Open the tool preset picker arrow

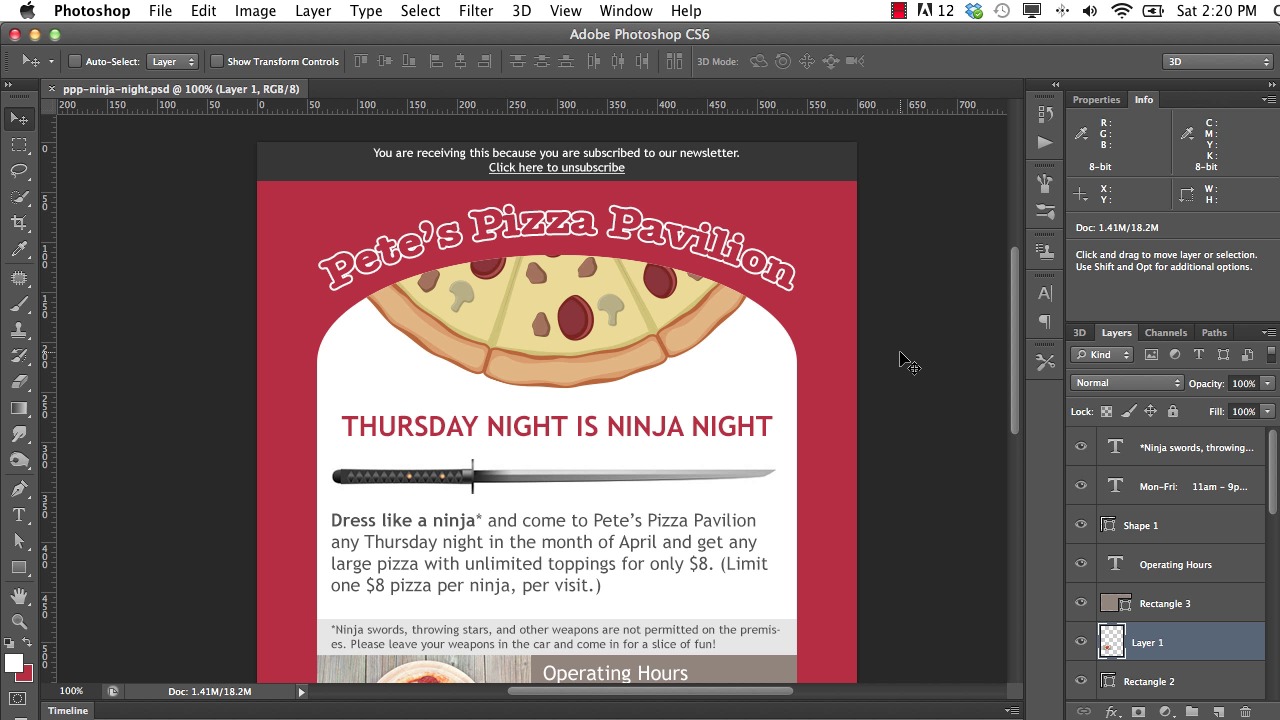(x=51, y=62)
